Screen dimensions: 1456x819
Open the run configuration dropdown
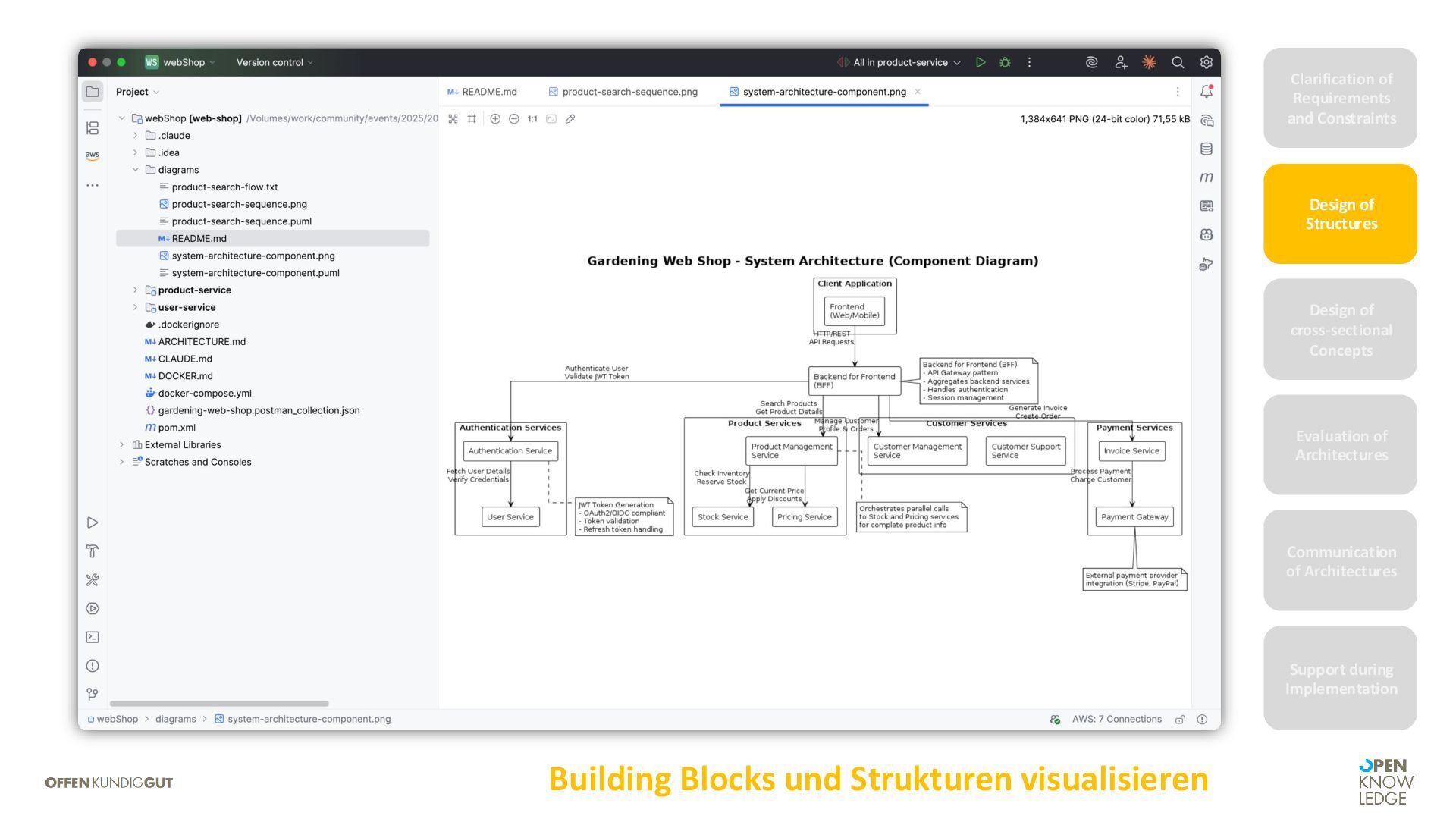pyautogui.click(x=899, y=62)
